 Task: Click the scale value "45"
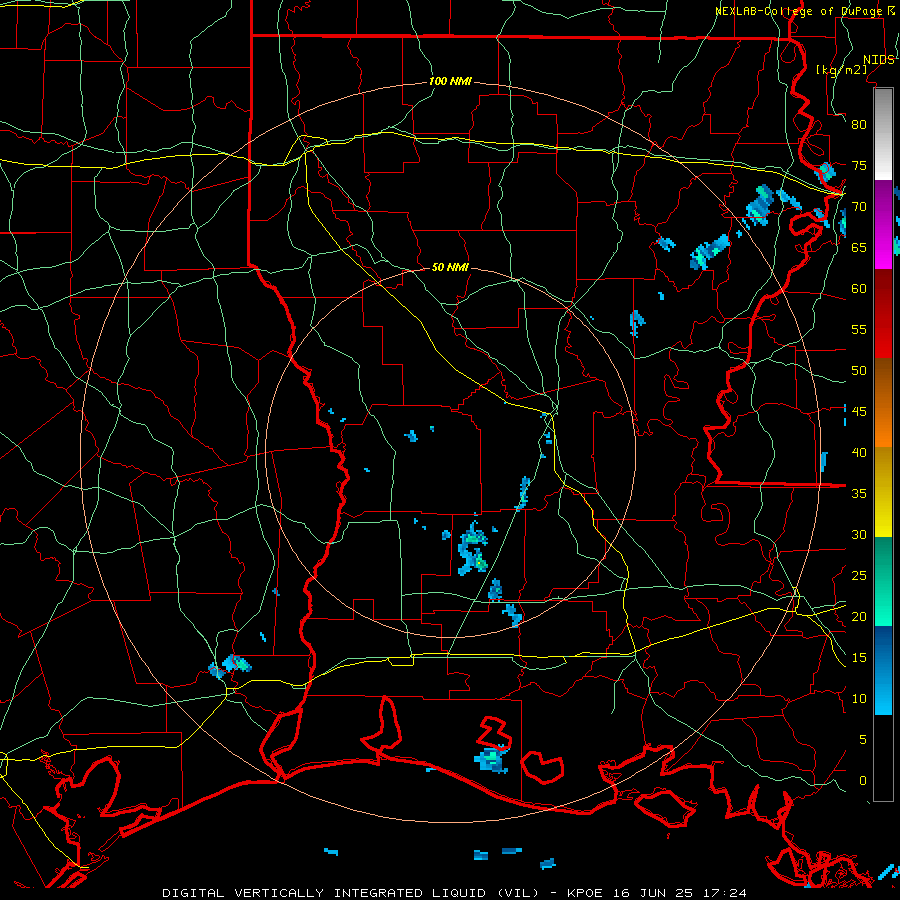[x=859, y=412]
